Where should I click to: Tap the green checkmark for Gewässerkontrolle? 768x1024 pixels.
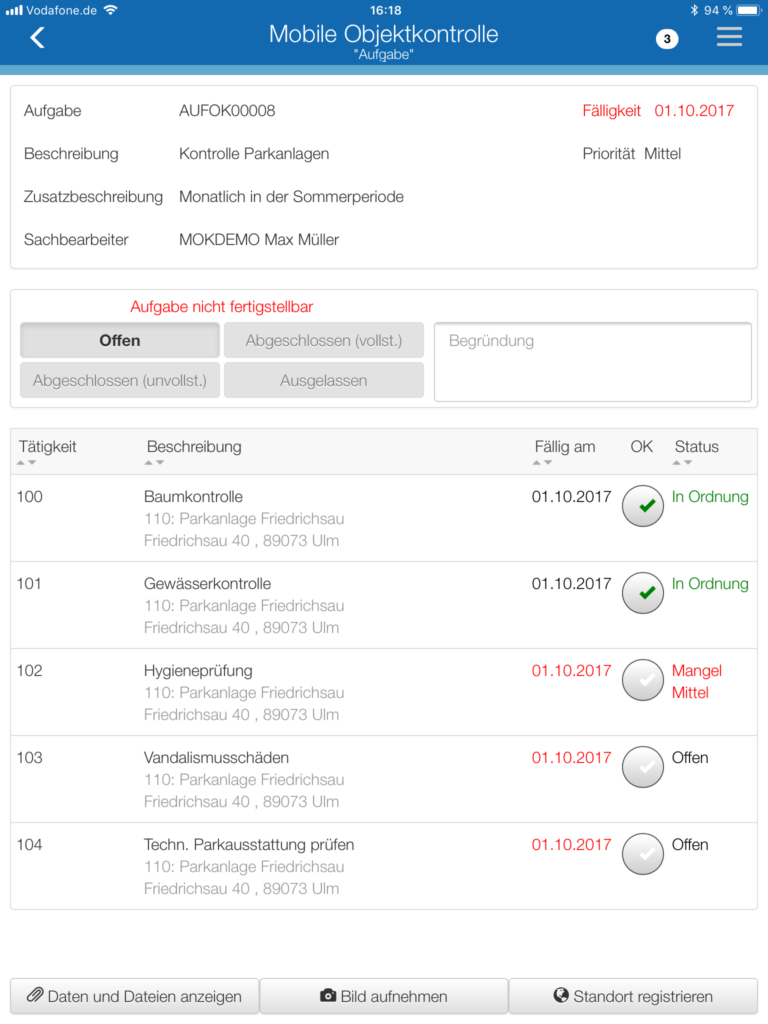click(643, 593)
